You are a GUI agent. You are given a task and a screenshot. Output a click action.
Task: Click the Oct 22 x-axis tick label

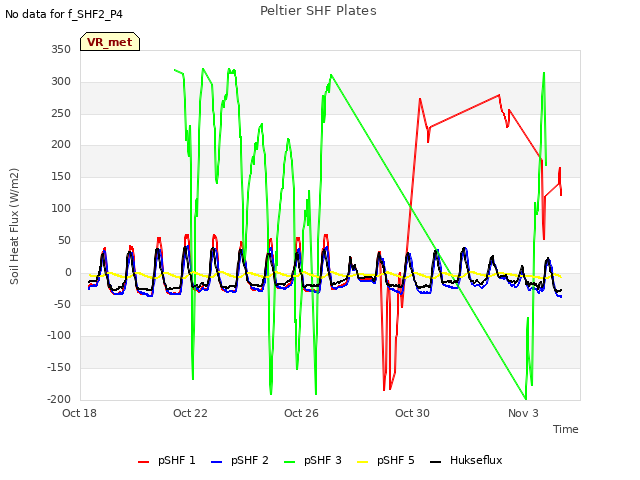click(x=190, y=413)
